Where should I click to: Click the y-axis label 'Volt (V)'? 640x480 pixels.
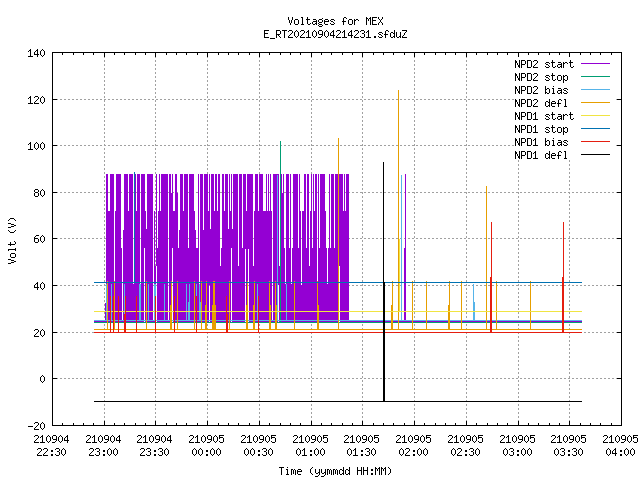[12, 240]
